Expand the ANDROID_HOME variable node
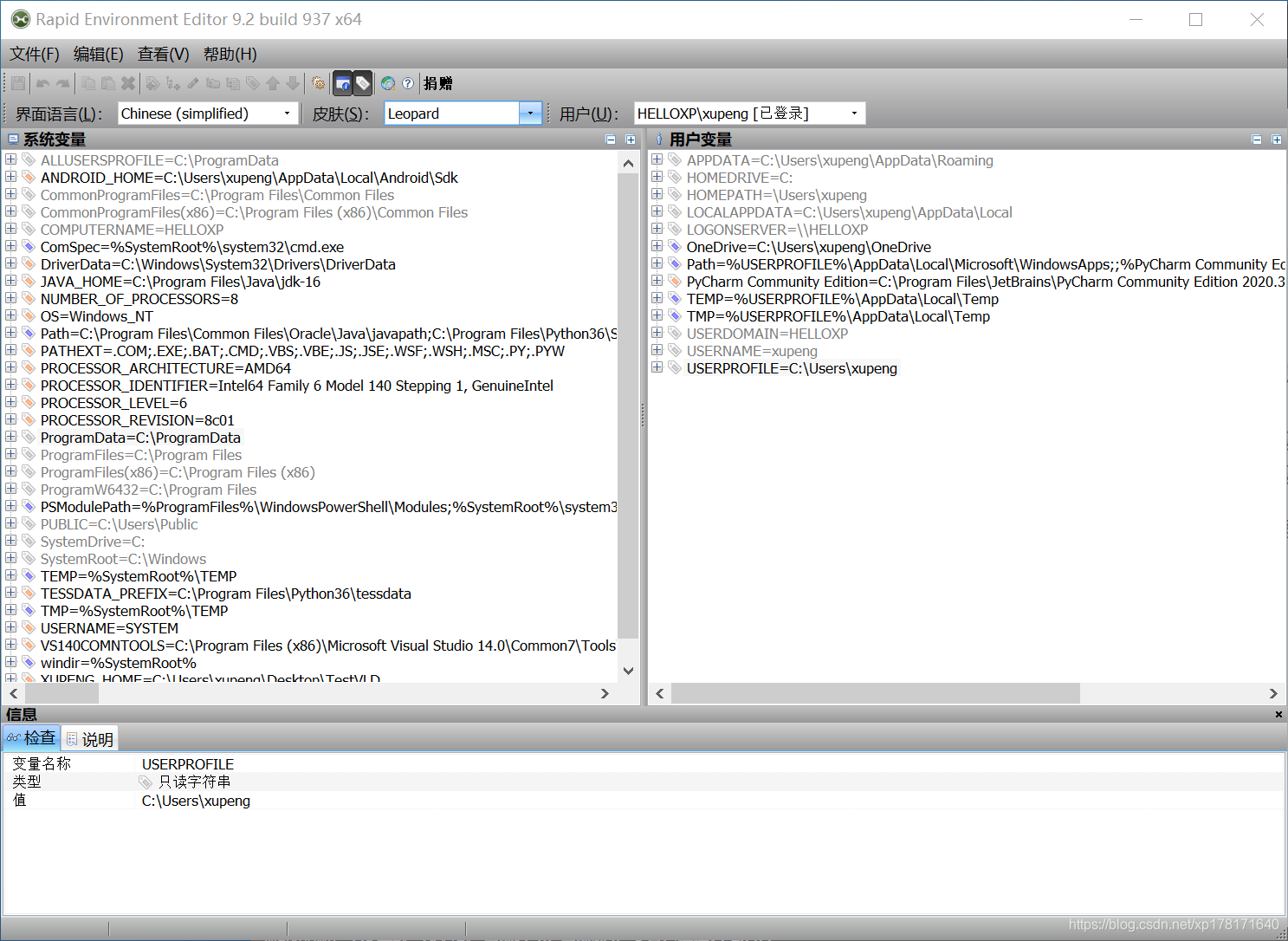Image resolution: width=1288 pixels, height=941 pixels. pyautogui.click(x=11, y=177)
